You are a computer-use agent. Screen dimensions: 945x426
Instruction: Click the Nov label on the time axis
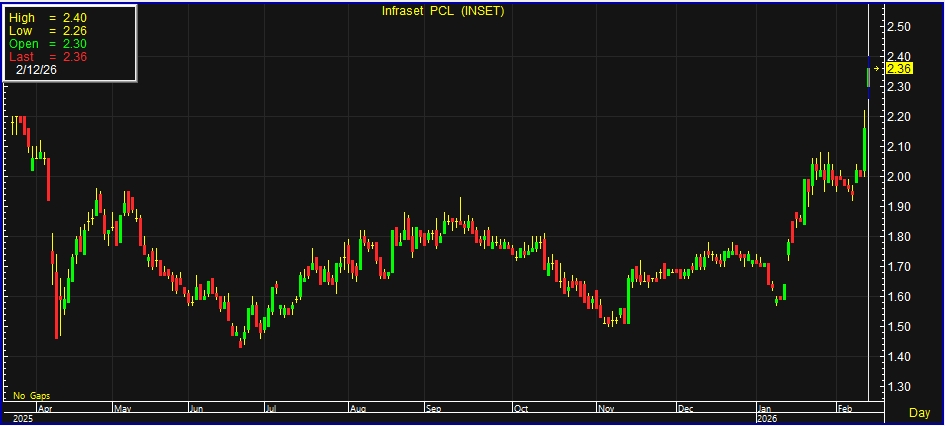pos(606,409)
